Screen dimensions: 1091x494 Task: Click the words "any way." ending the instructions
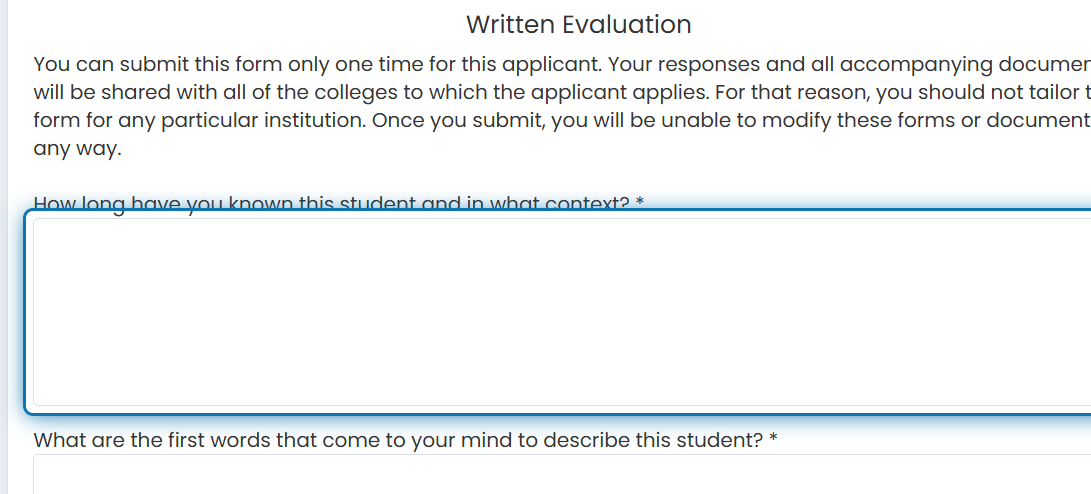tap(77, 149)
